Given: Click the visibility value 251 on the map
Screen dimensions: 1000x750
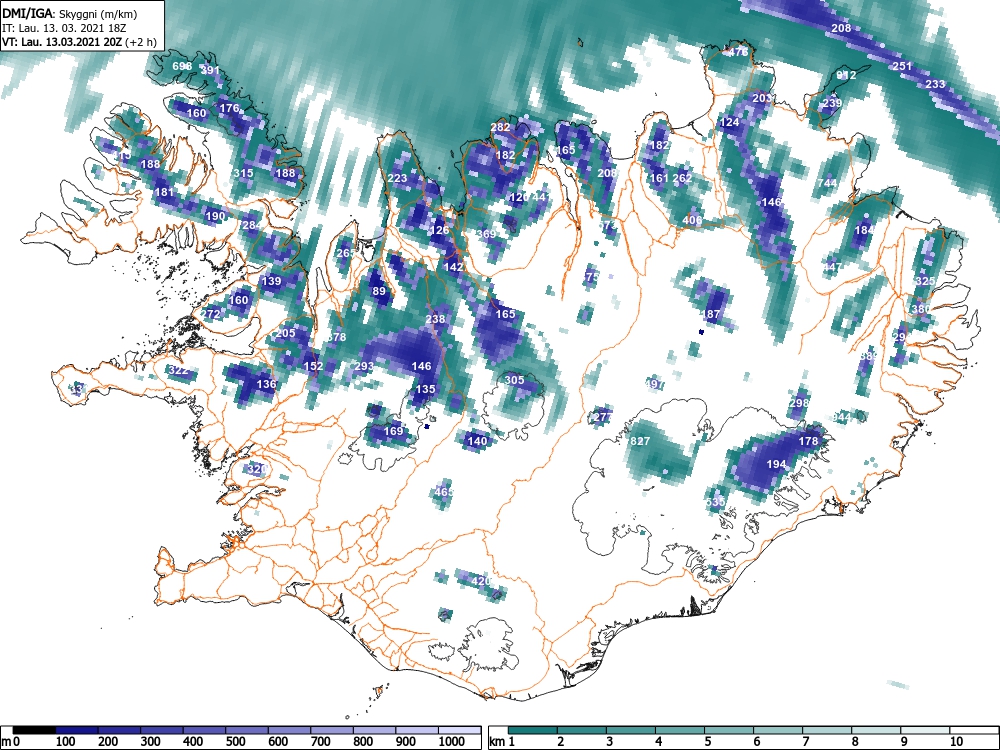Looking at the screenshot, I should click(x=902, y=66).
